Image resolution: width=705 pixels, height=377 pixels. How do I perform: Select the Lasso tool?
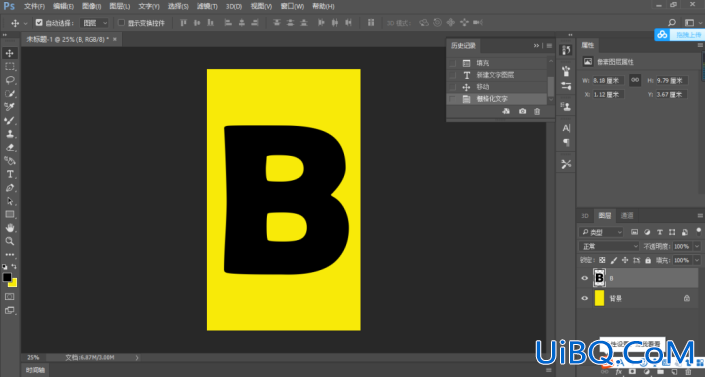[9, 80]
